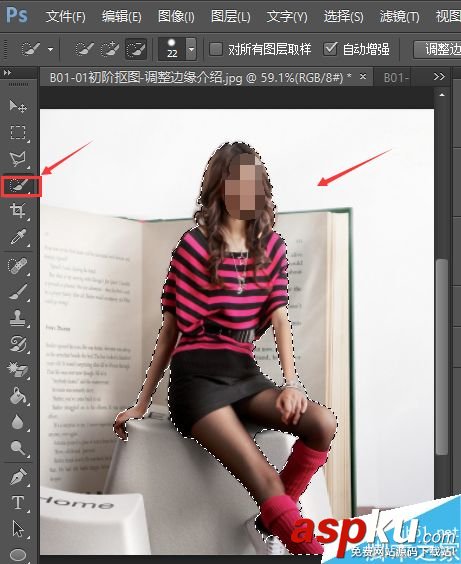Open the brush size 22 picker dropdown

coord(191,49)
